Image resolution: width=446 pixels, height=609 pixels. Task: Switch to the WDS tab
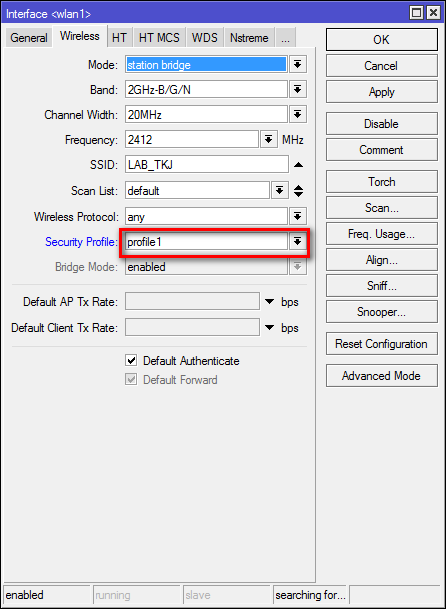(x=204, y=38)
